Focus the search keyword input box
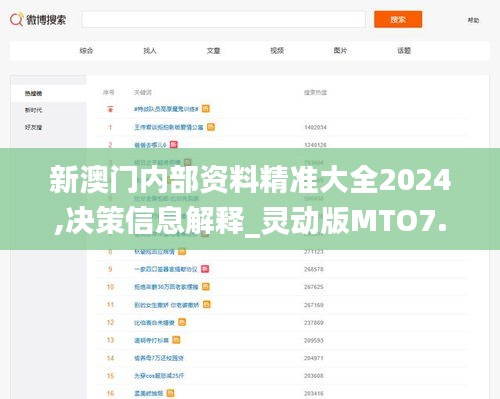This screenshot has height=399, width=500. click(224, 20)
